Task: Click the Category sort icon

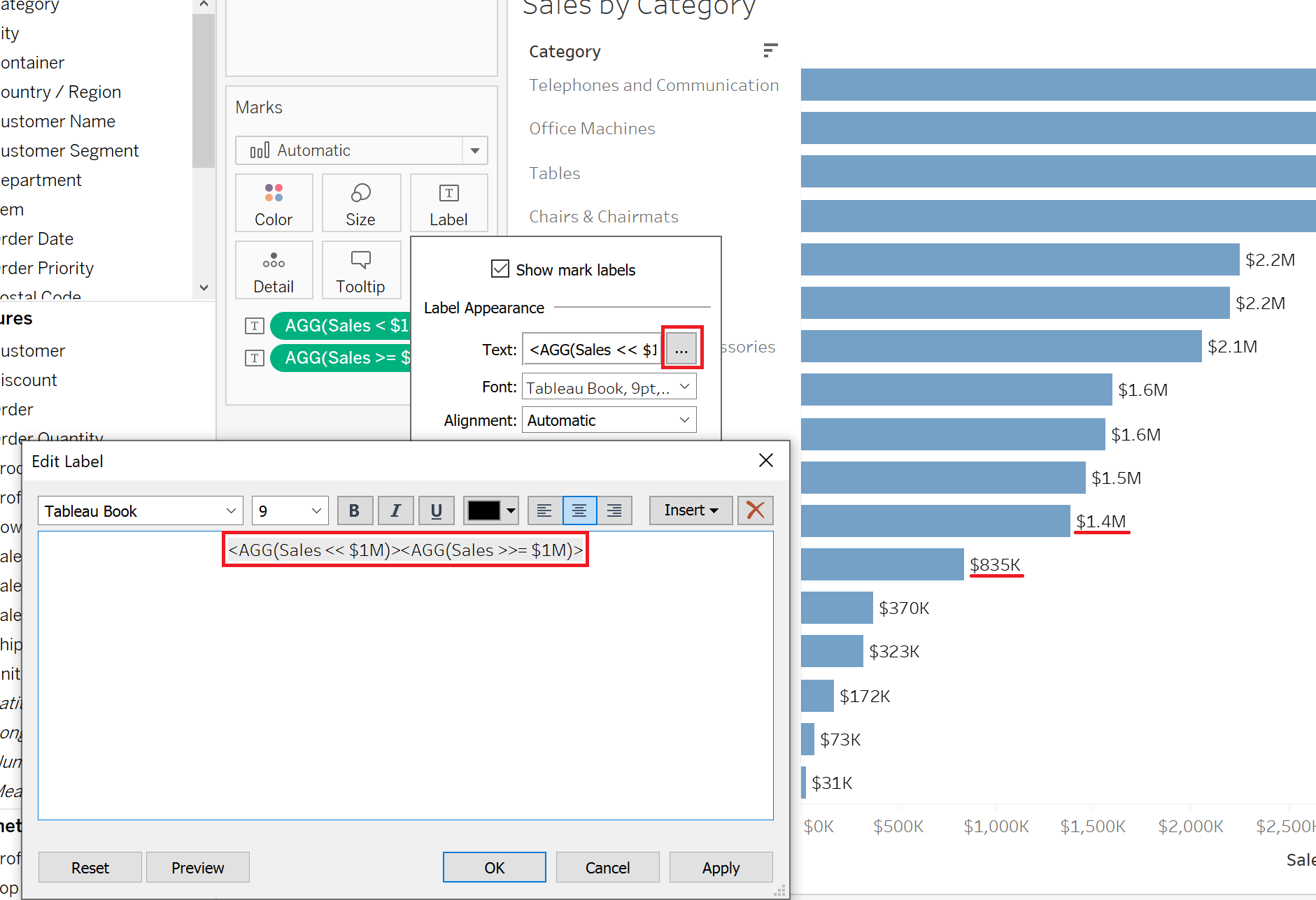Action: pyautogui.click(x=770, y=50)
